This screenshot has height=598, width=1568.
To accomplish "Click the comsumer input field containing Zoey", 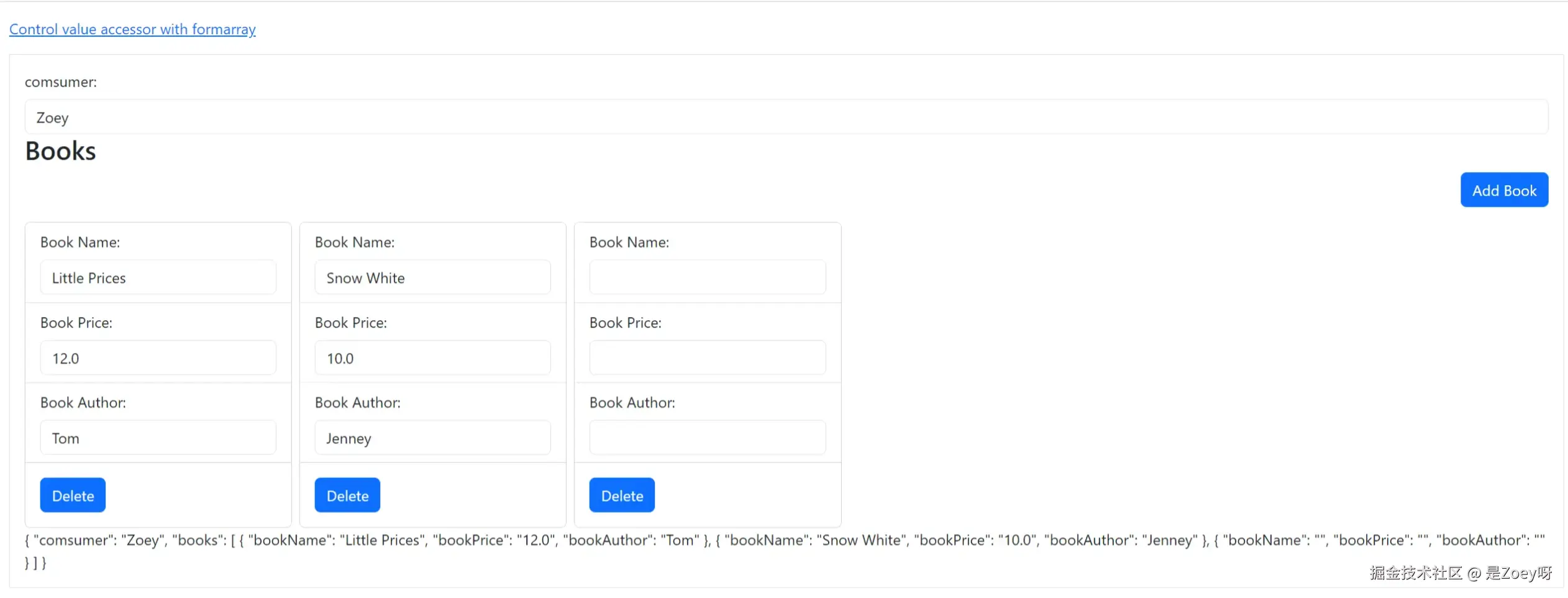I will coord(786,117).
